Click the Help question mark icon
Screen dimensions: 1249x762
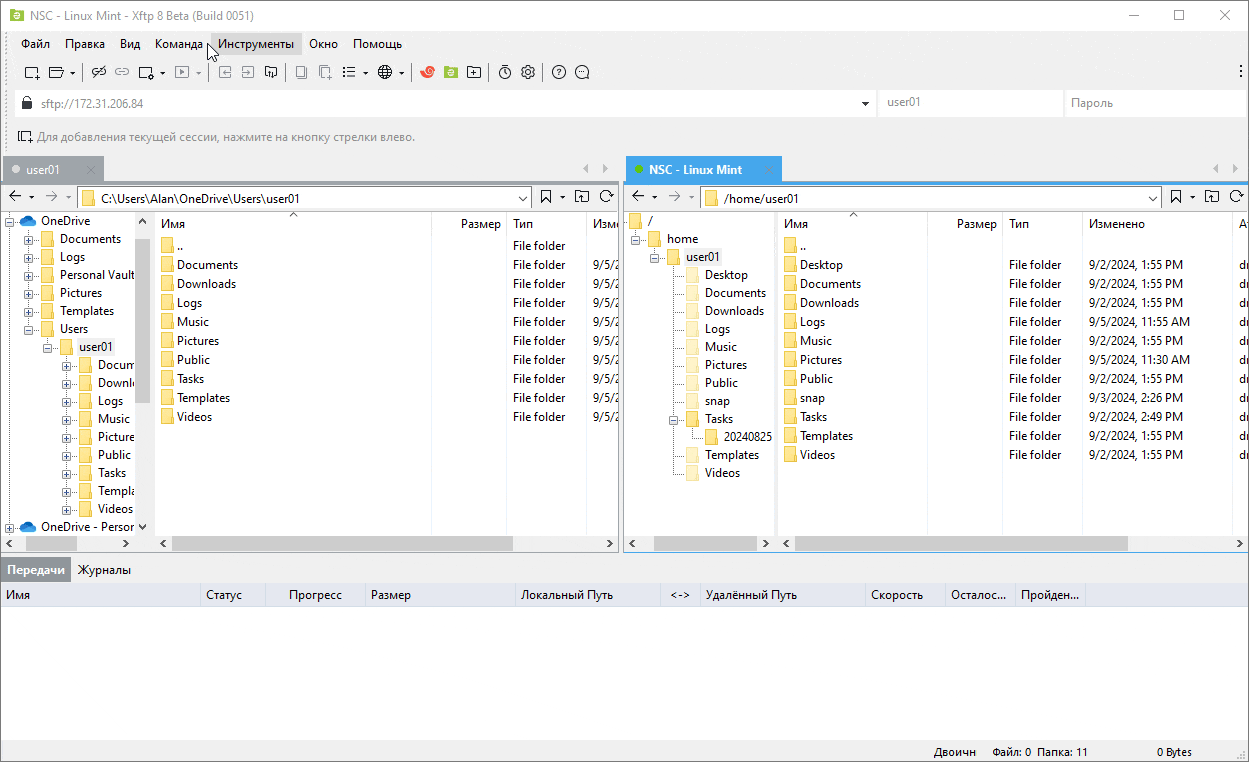pos(559,72)
